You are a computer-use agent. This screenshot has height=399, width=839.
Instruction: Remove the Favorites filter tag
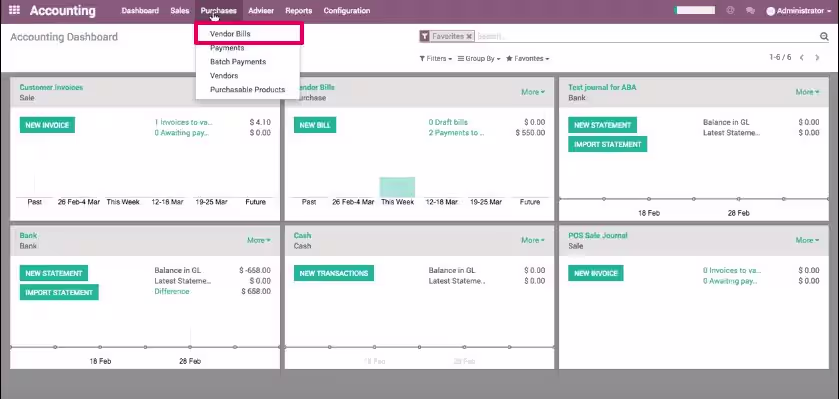coord(469,36)
